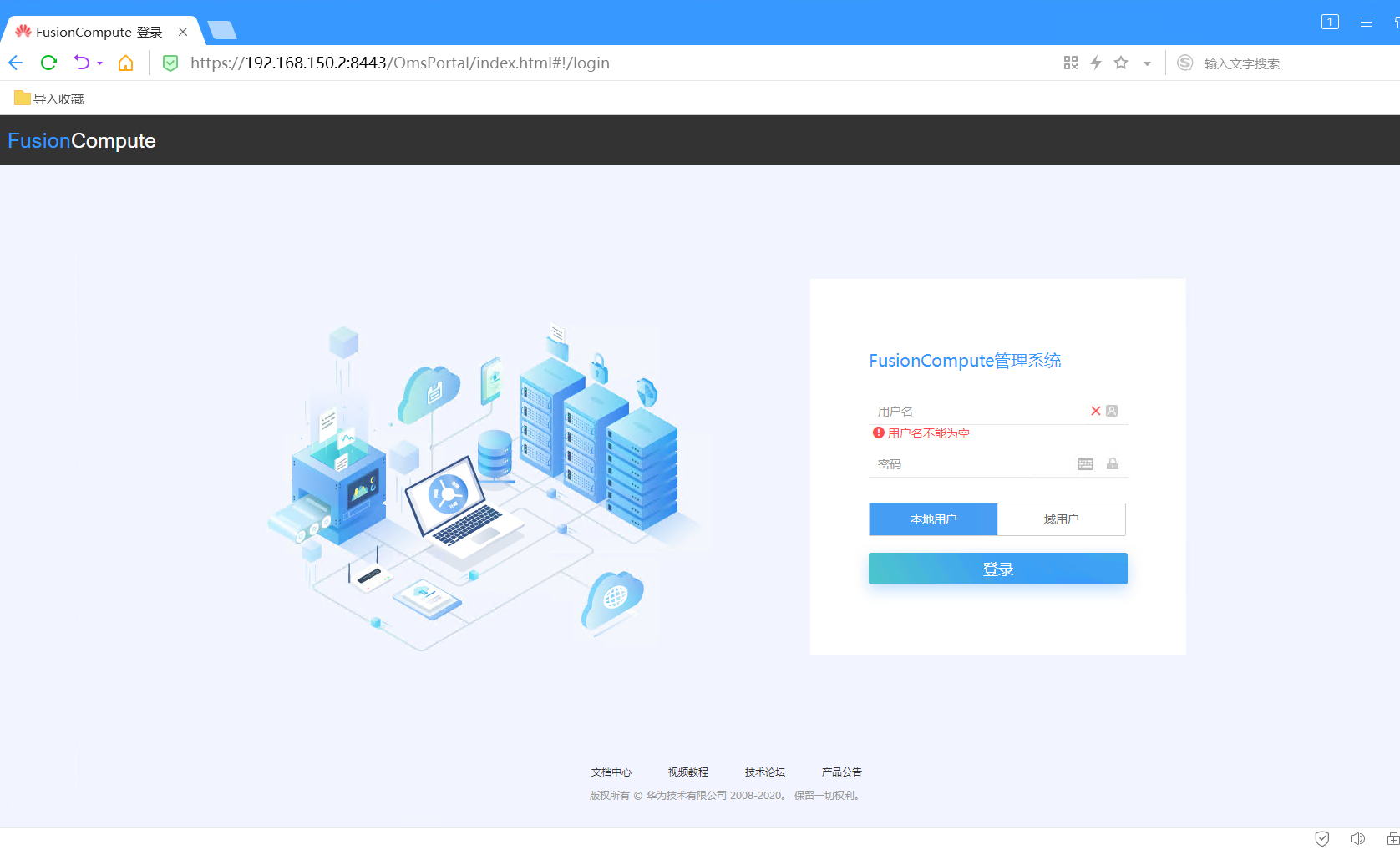Viewport: 1400px width, 850px height.
Task: Switch to the FusionCompute-登录 tab
Action: pyautogui.click(x=99, y=32)
